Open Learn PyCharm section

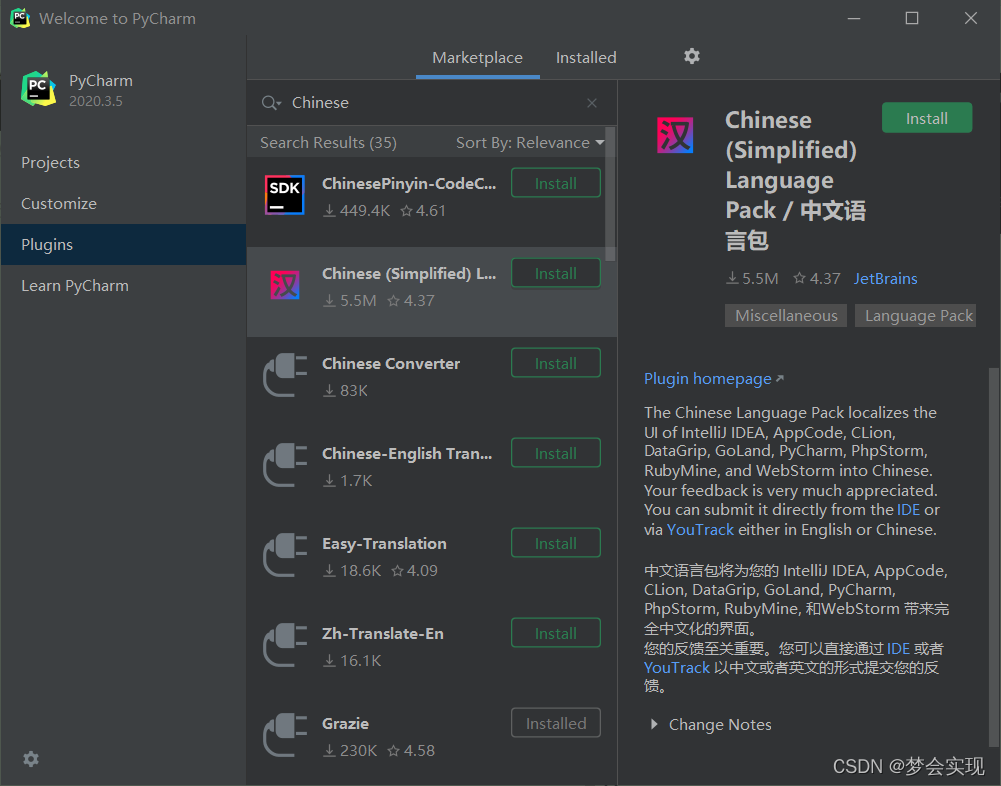pos(123,285)
